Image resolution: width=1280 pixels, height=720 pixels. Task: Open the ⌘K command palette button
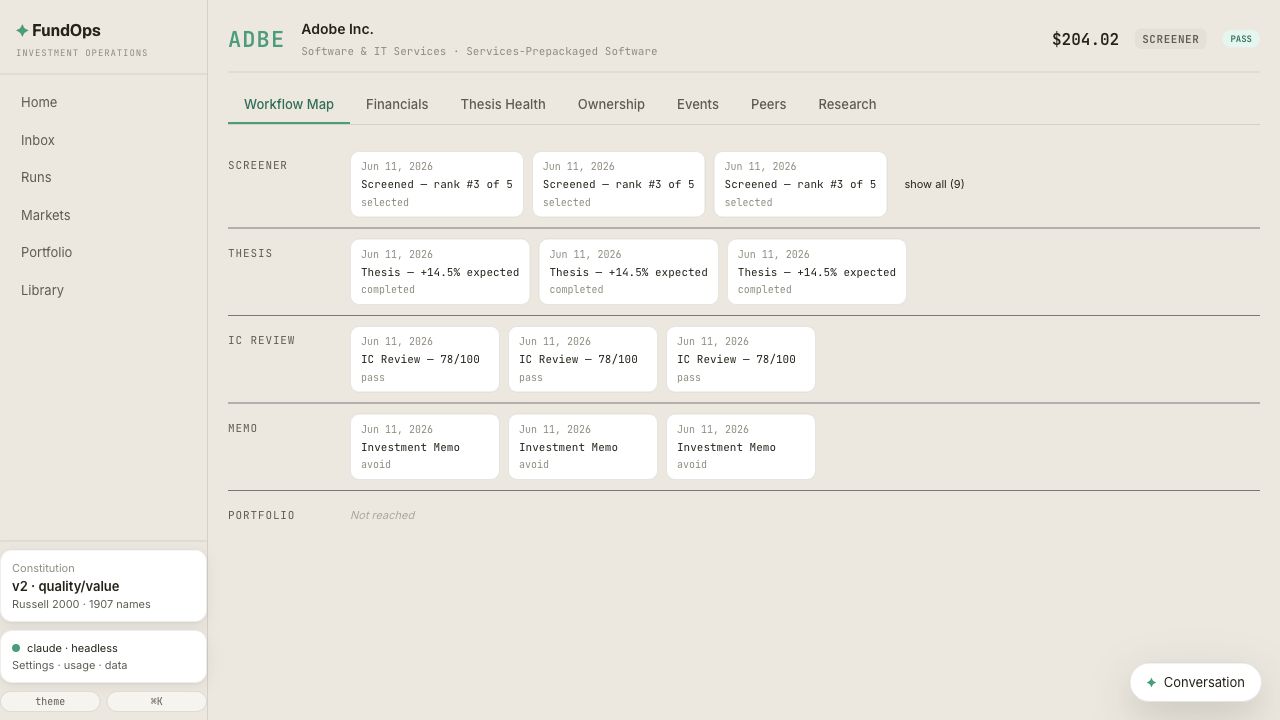[x=156, y=702]
